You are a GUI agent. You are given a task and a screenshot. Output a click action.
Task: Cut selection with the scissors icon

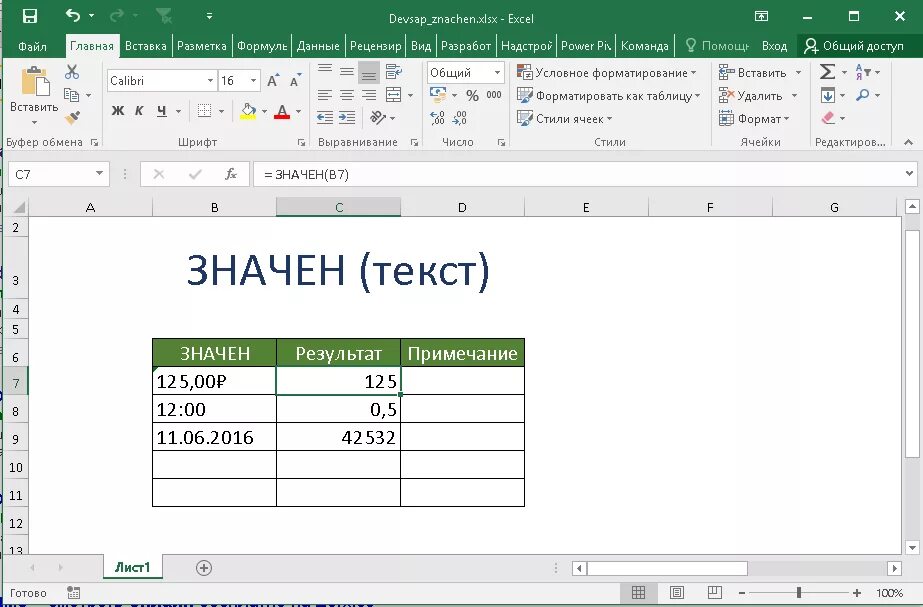click(x=72, y=72)
